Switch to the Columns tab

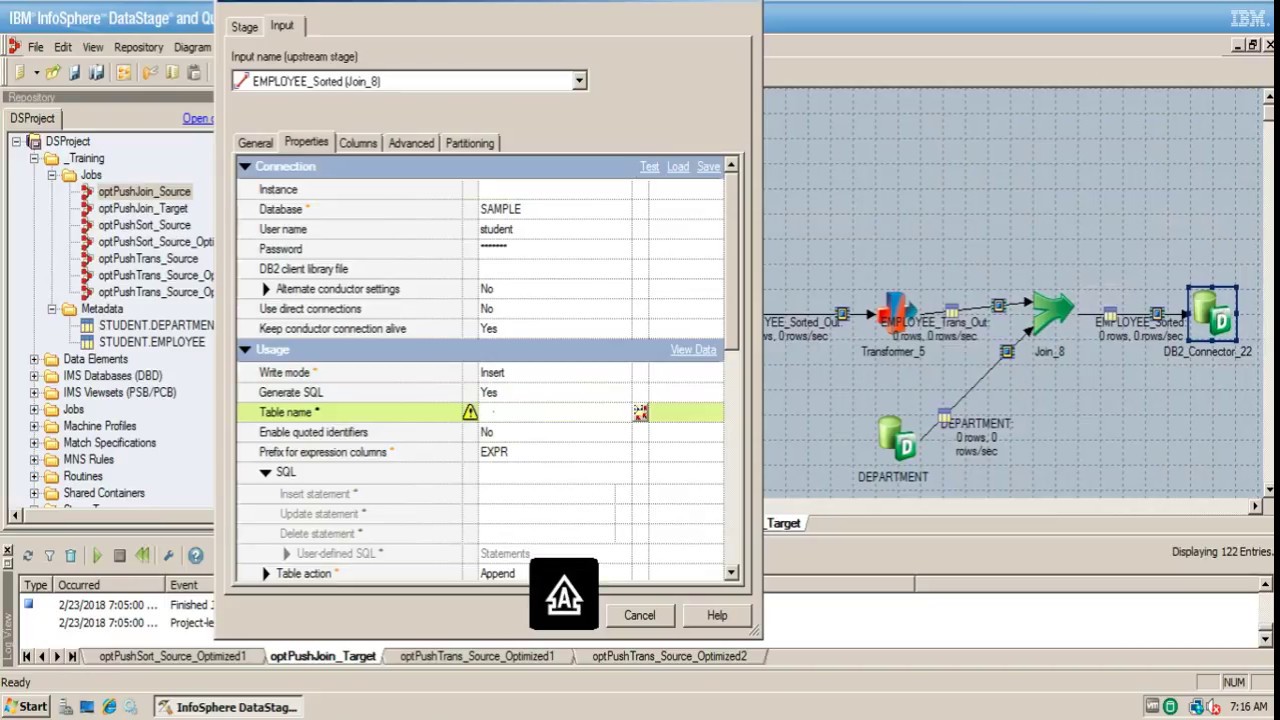[x=358, y=143]
